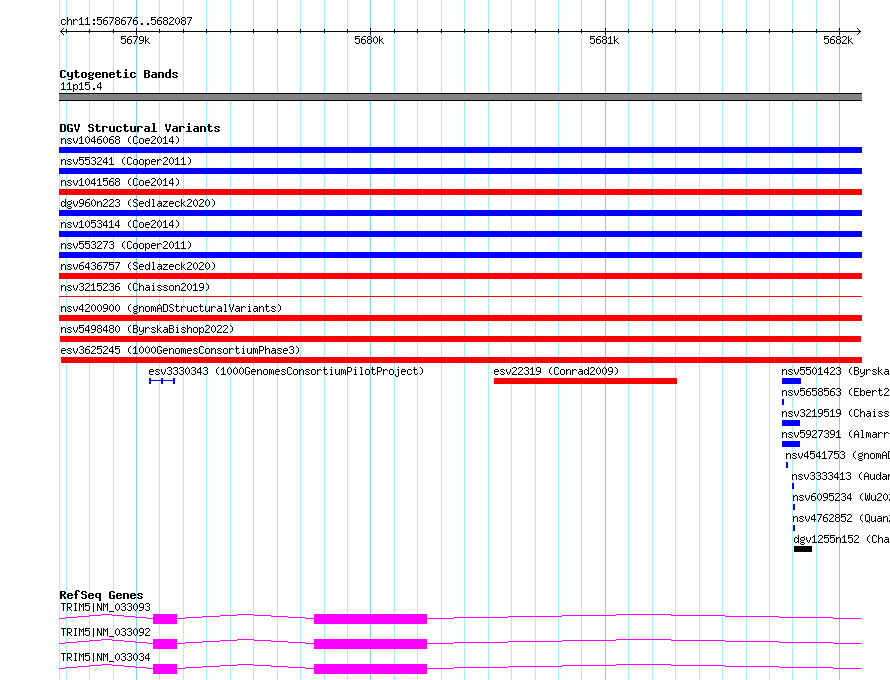Open the nsv4200900 gnomADStructuralVariants label
Screen dimensions: 890x680
[171, 308]
